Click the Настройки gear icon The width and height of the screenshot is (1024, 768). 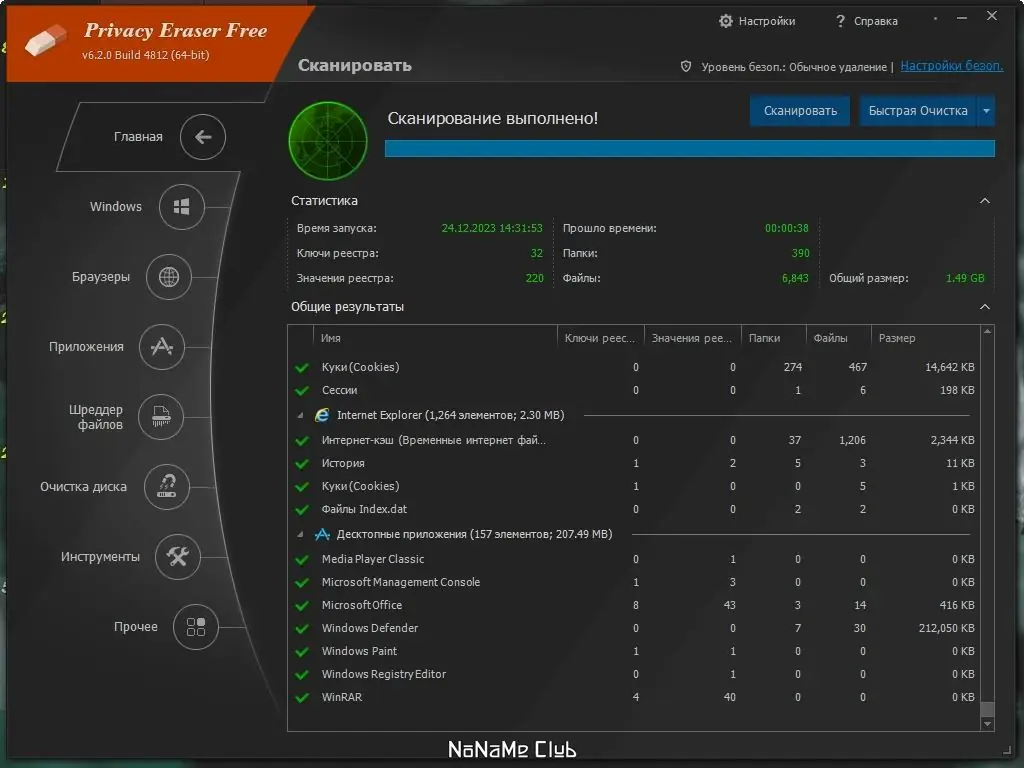[x=726, y=21]
